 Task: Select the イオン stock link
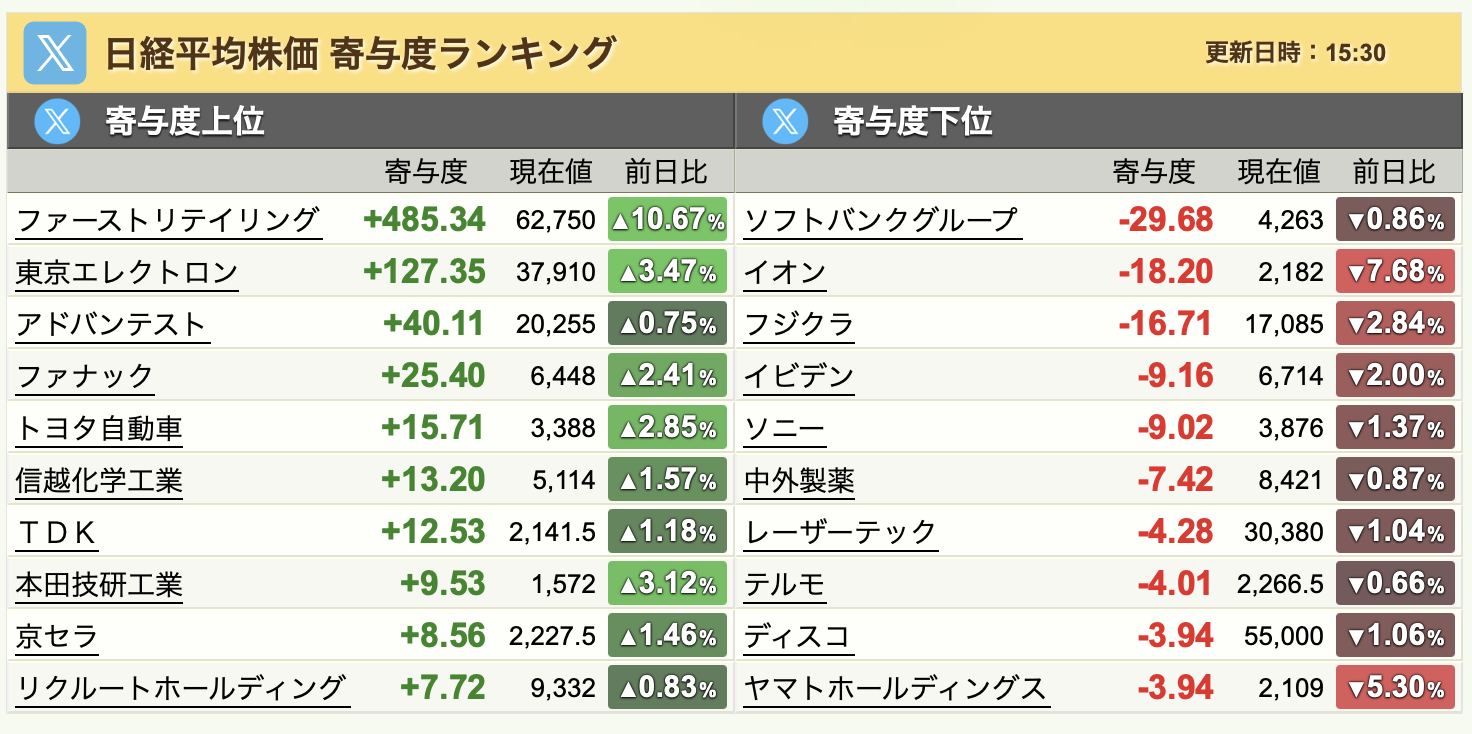[785, 272]
